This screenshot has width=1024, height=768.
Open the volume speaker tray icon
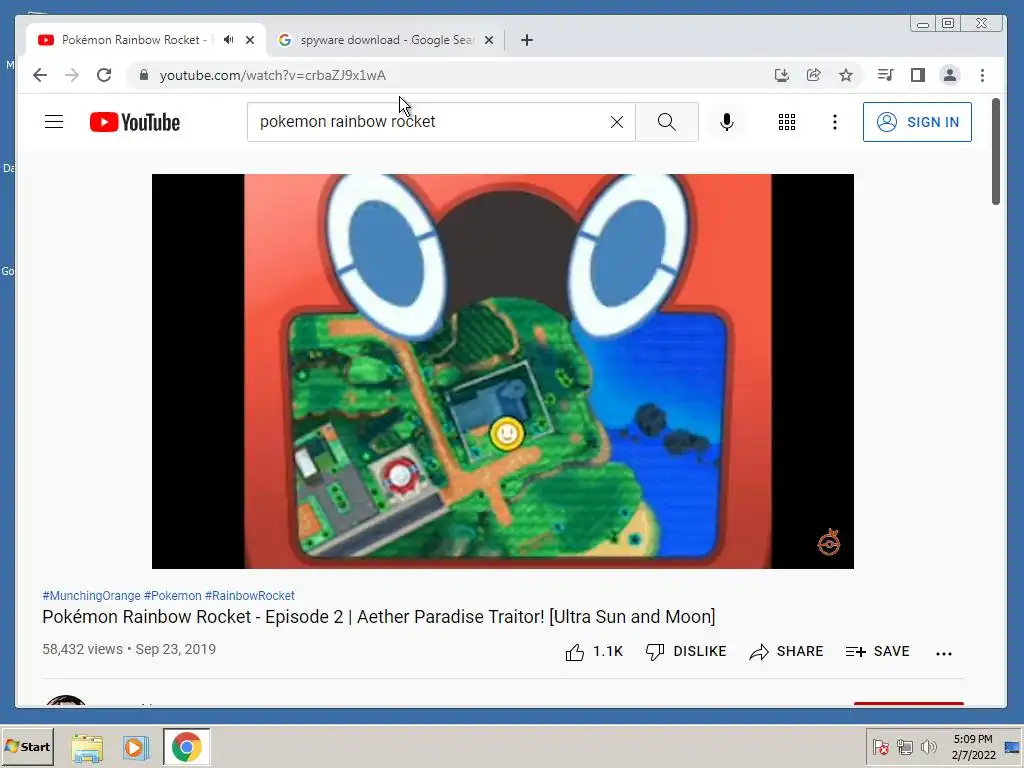[928, 746]
